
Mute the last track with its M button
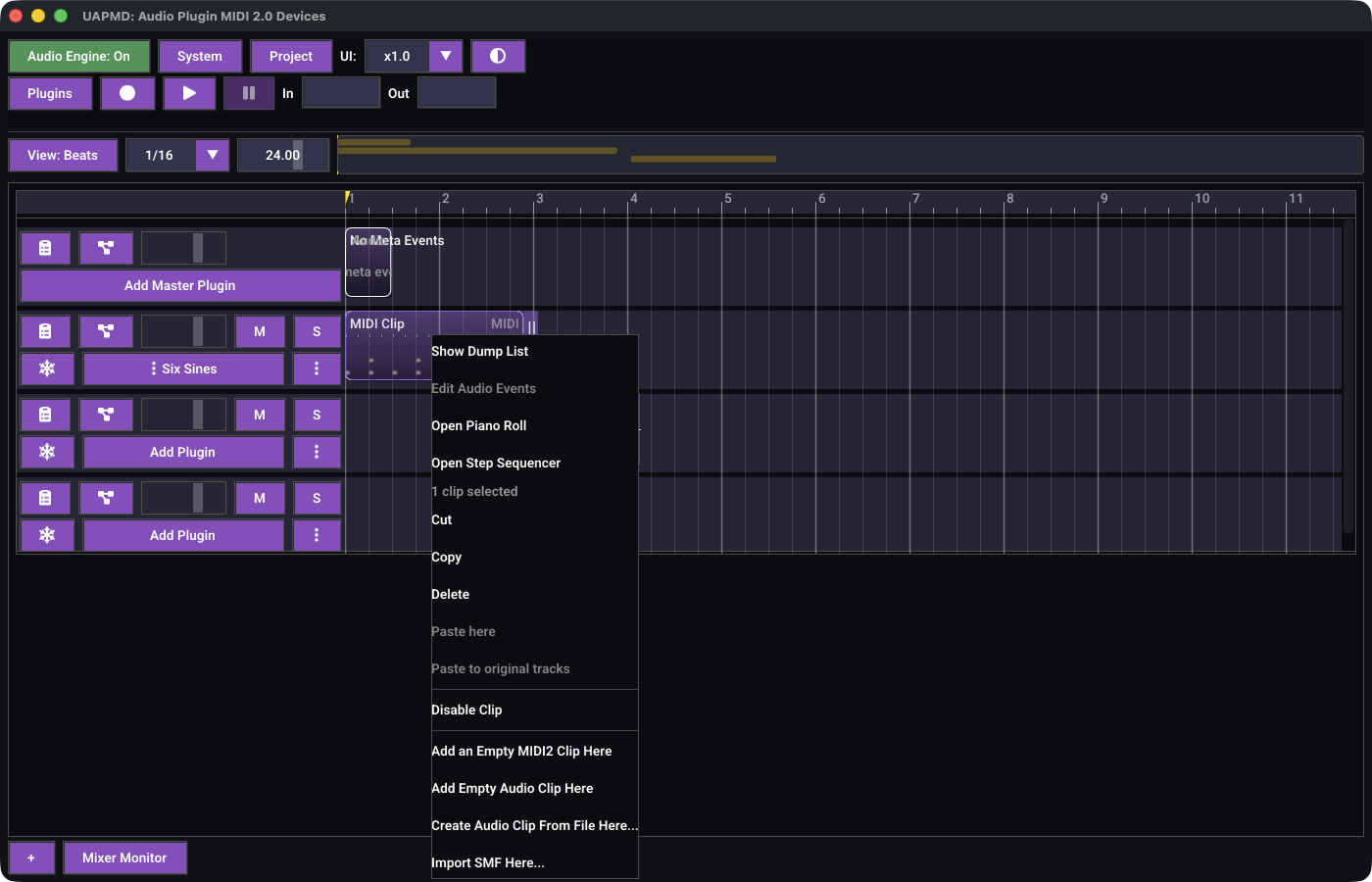point(260,498)
